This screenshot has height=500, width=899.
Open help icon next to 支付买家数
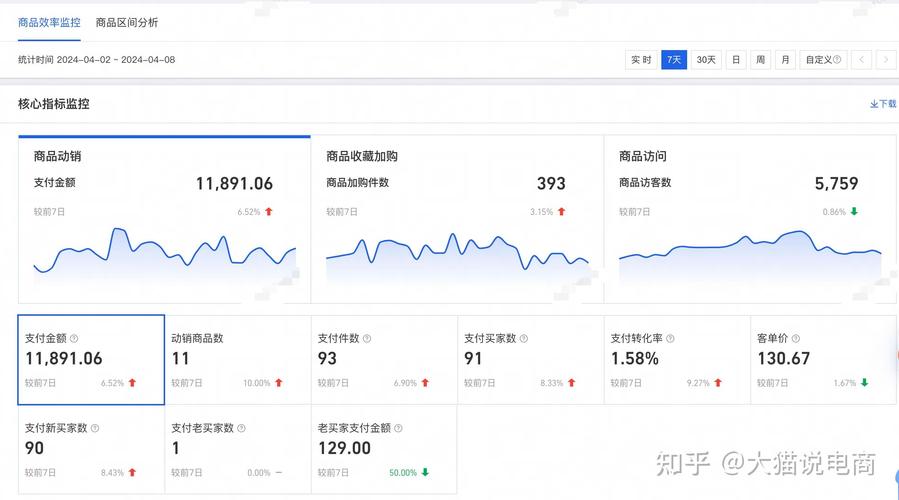tap(523, 338)
